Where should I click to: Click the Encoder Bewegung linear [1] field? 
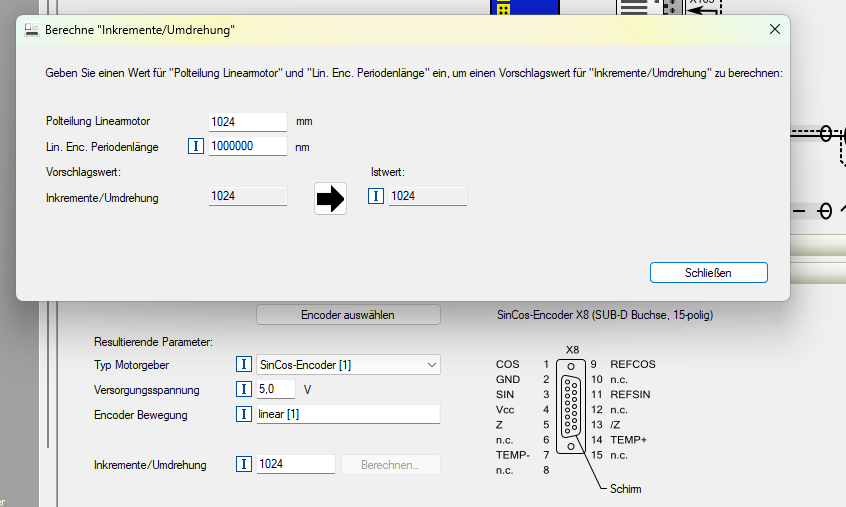coord(347,414)
